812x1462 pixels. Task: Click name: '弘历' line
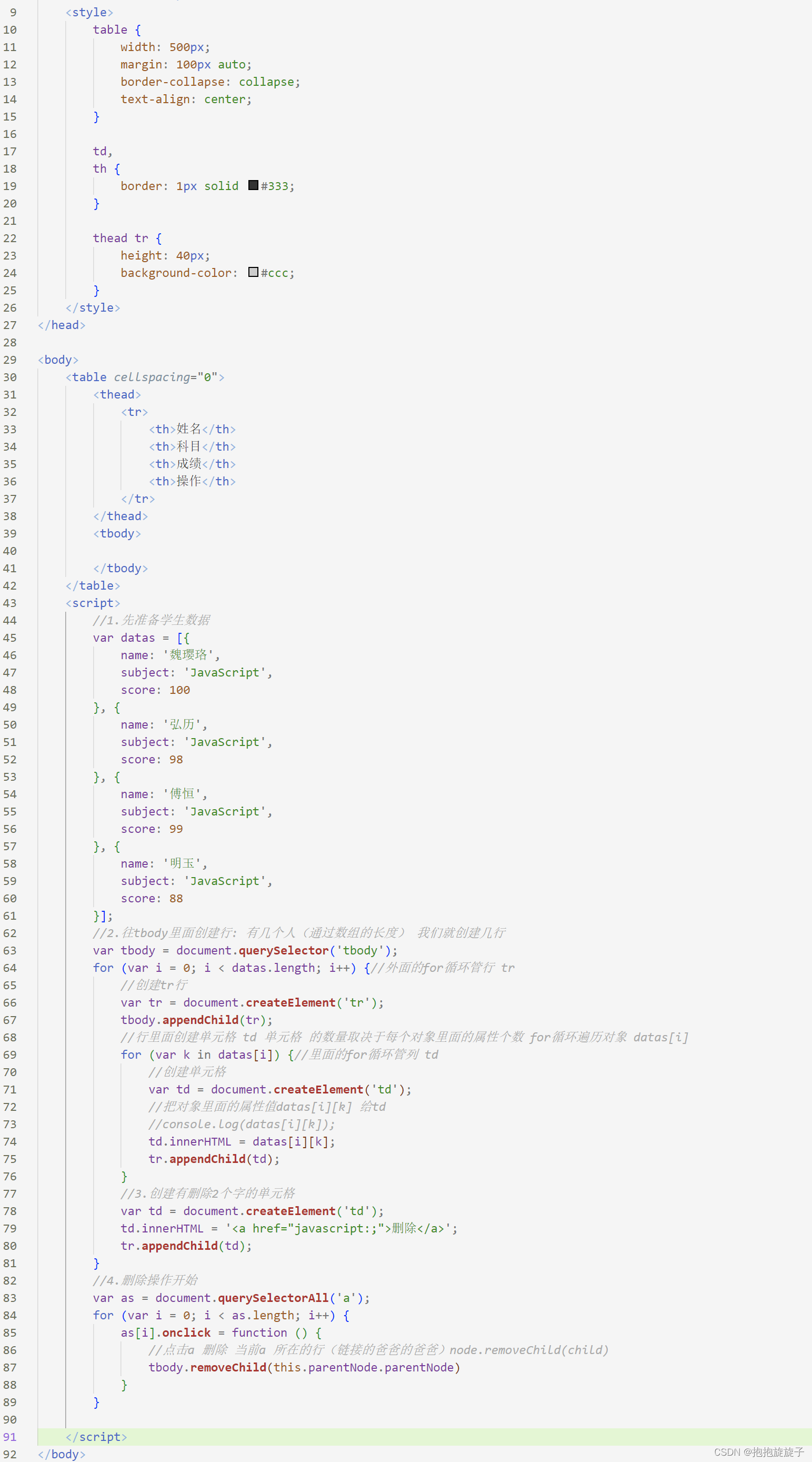164,724
